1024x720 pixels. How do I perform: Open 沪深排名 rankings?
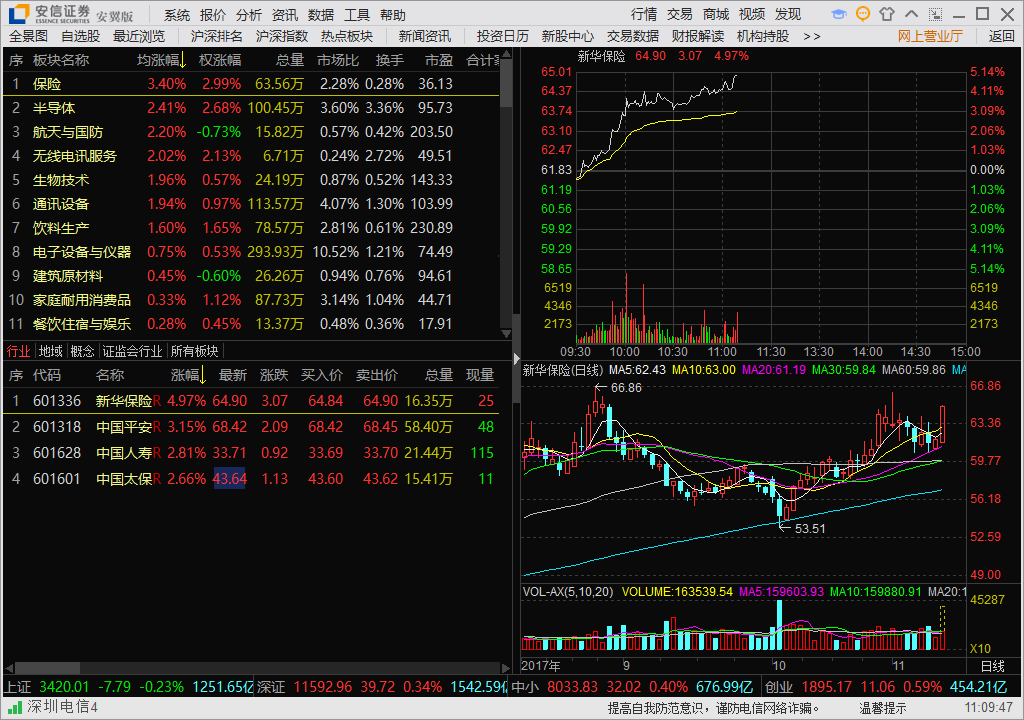point(216,37)
